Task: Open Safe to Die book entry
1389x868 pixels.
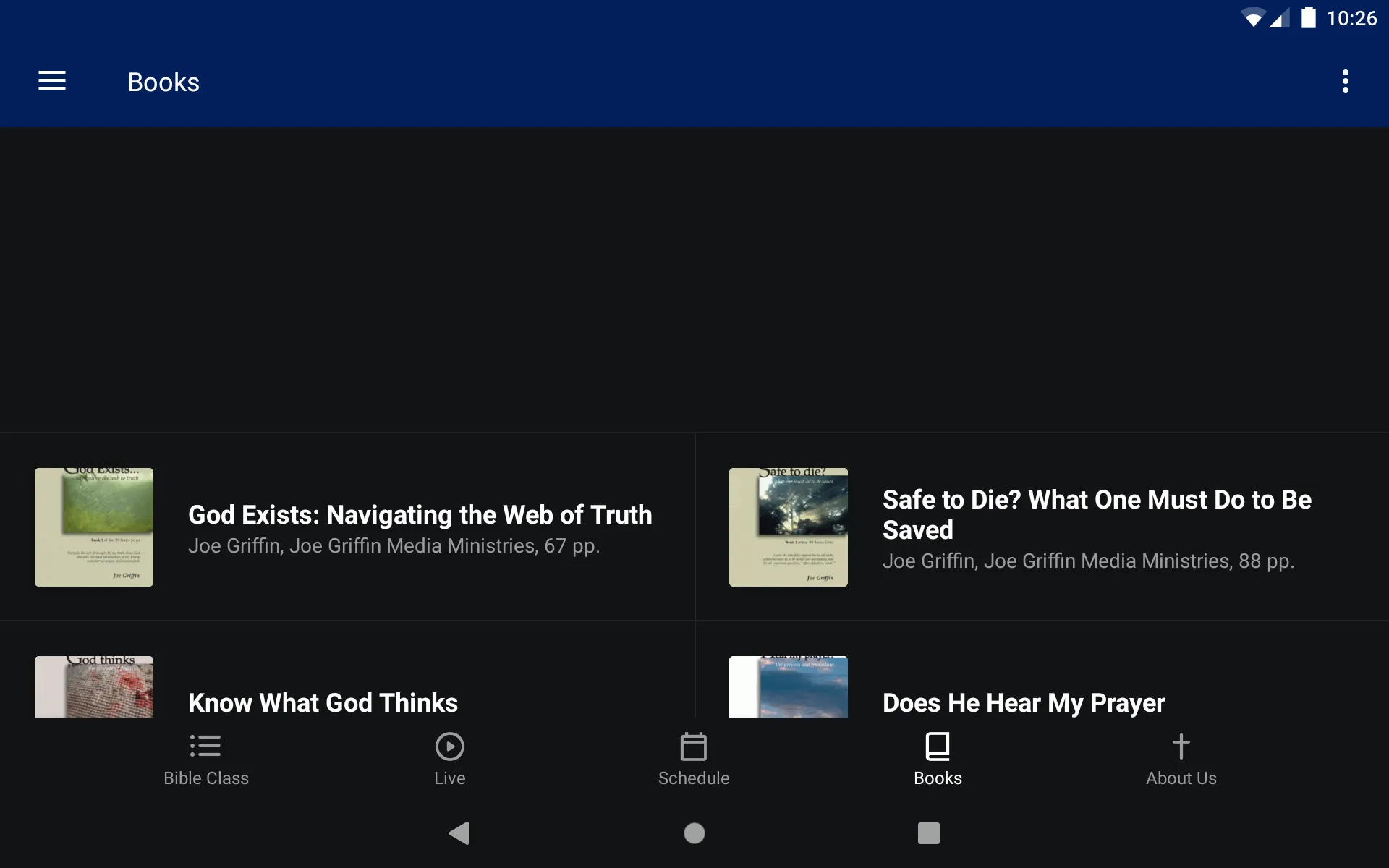Action: pyautogui.click(x=1041, y=527)
